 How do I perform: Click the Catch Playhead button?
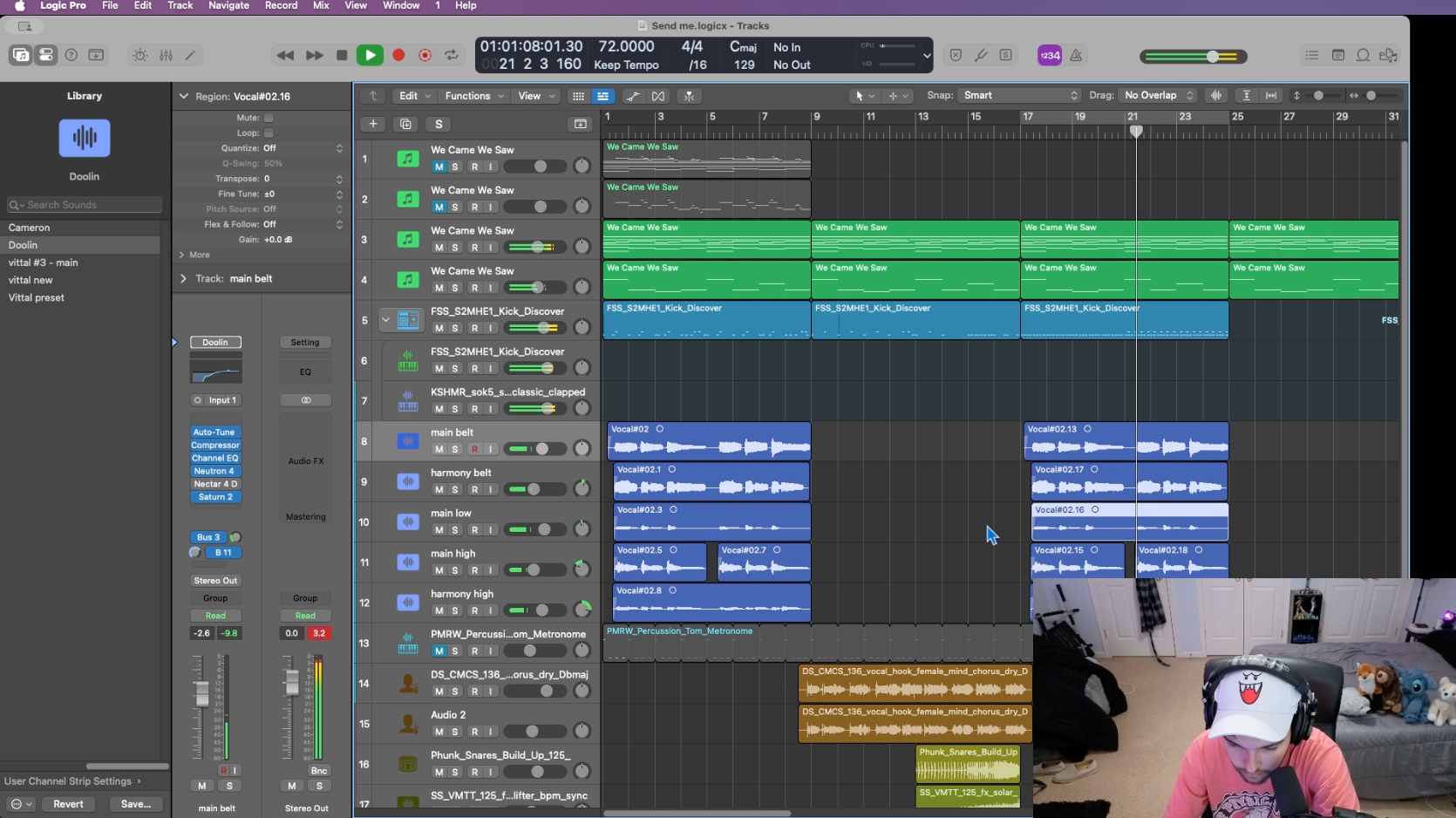[689, 96]
